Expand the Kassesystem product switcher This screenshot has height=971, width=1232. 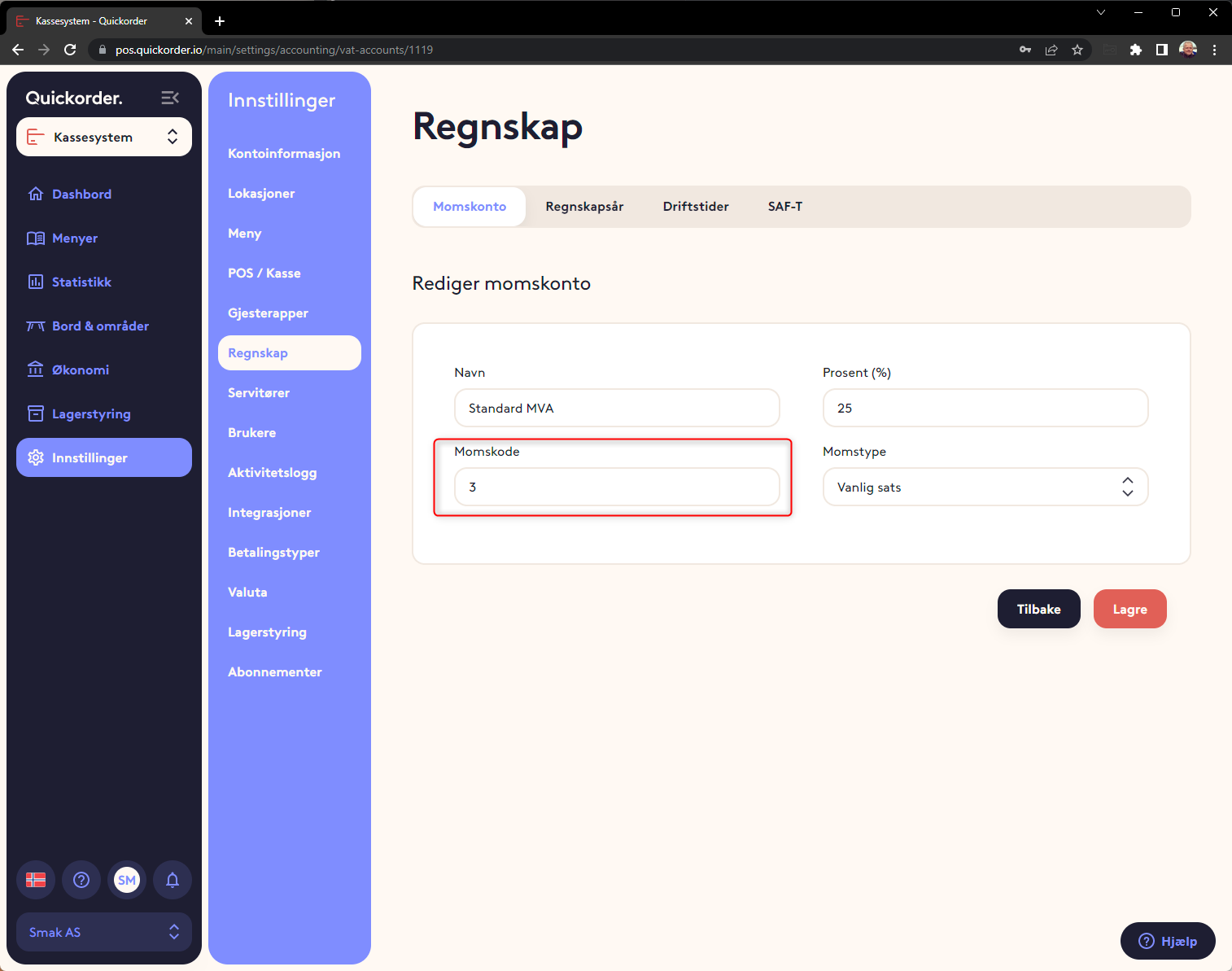click(104, 137)
